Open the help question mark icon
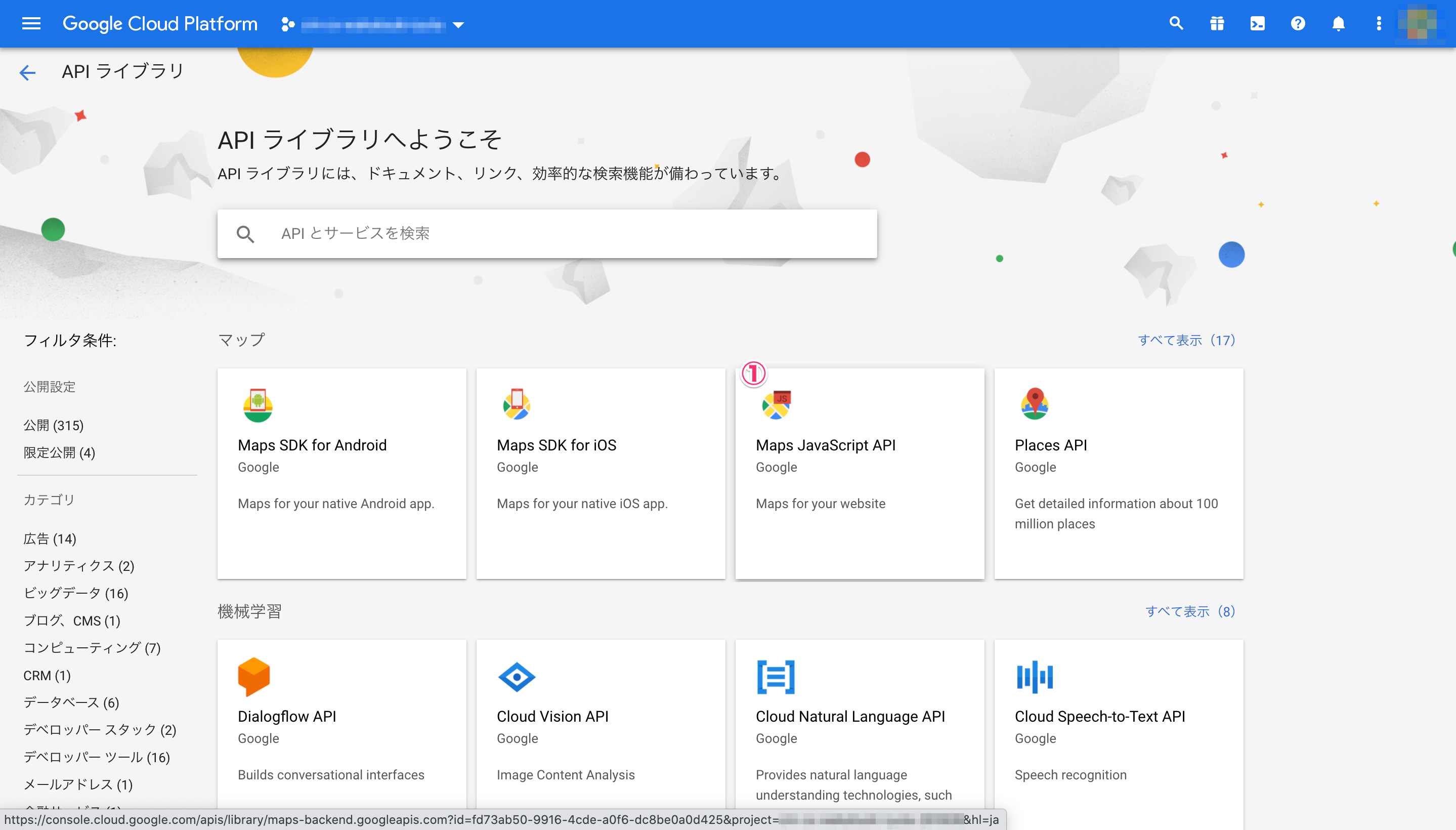 coord(1298,23)
